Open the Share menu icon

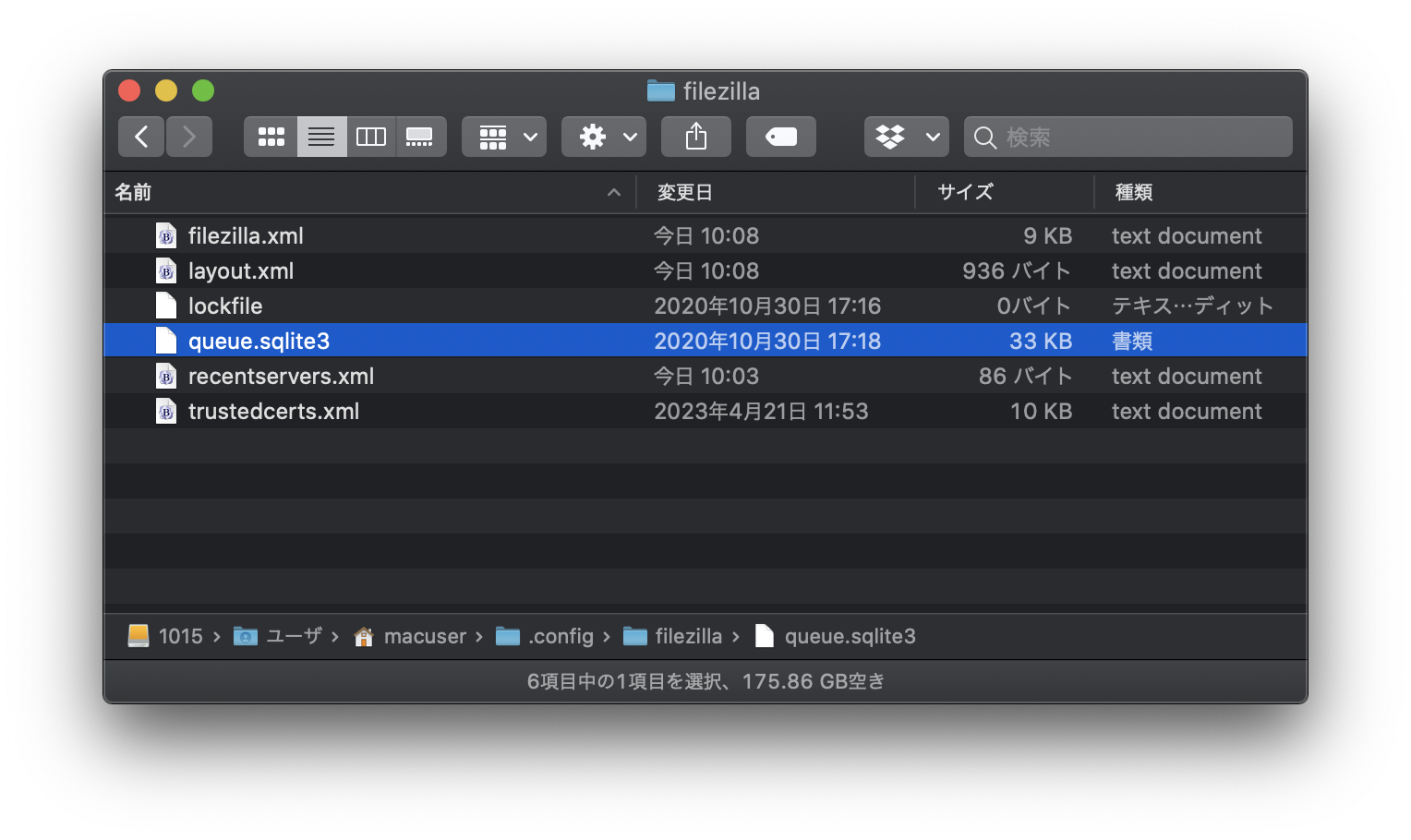(695, 136)
